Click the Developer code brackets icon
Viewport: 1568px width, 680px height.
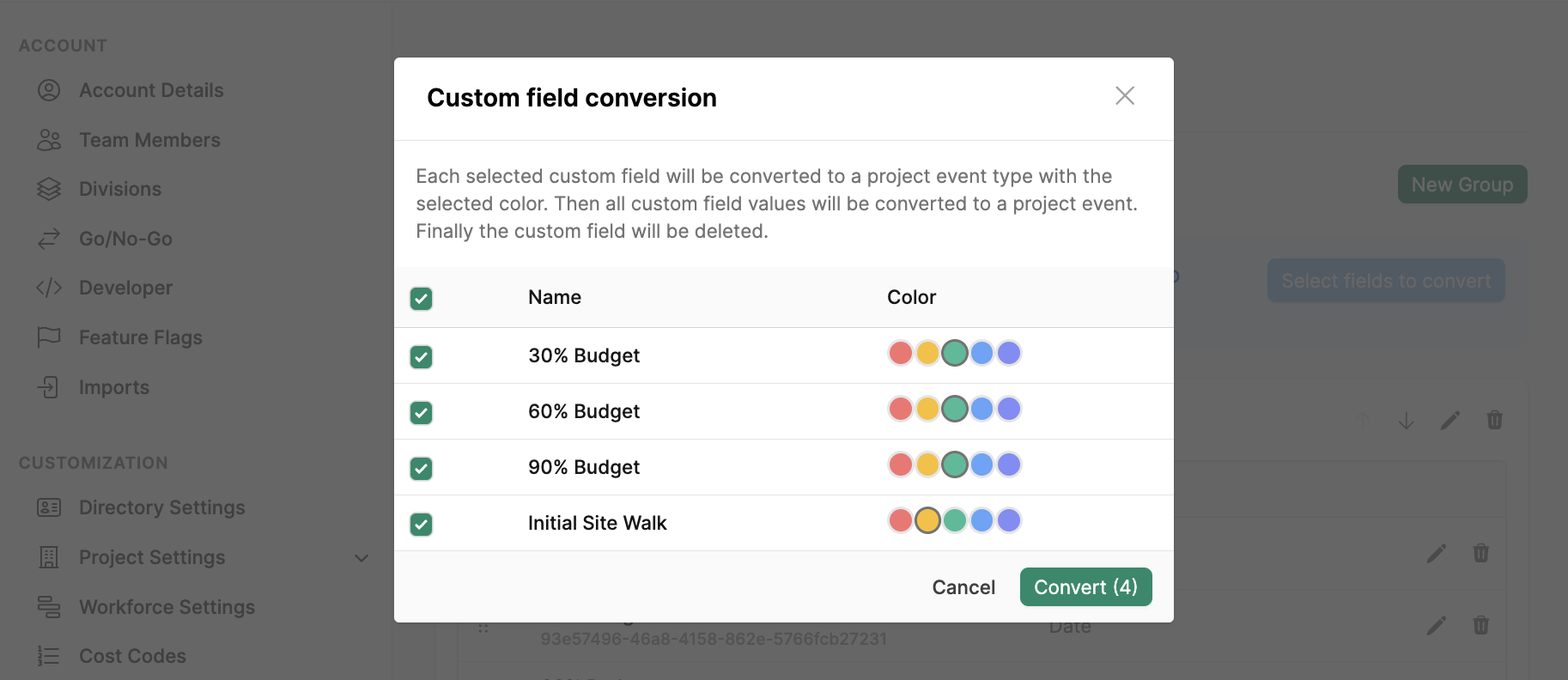[x=49, y=288]
